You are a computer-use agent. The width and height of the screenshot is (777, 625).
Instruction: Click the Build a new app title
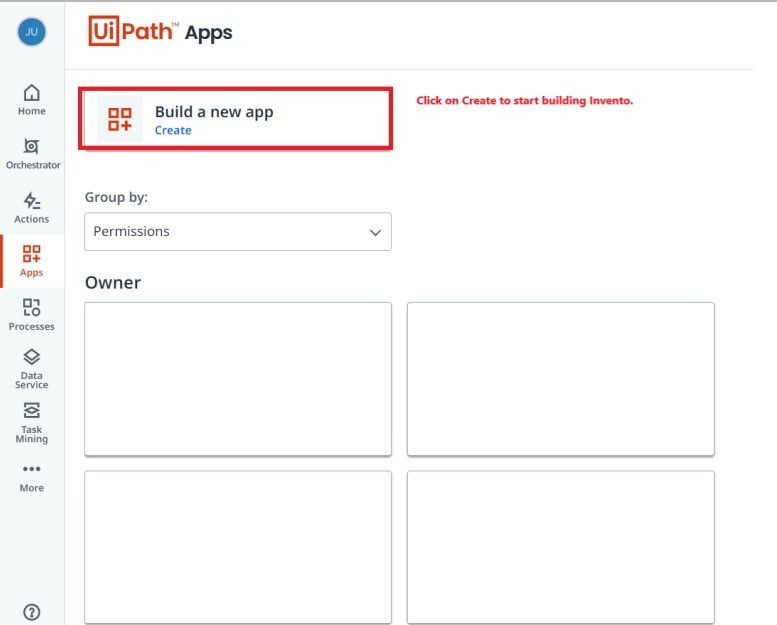point(214,112)
